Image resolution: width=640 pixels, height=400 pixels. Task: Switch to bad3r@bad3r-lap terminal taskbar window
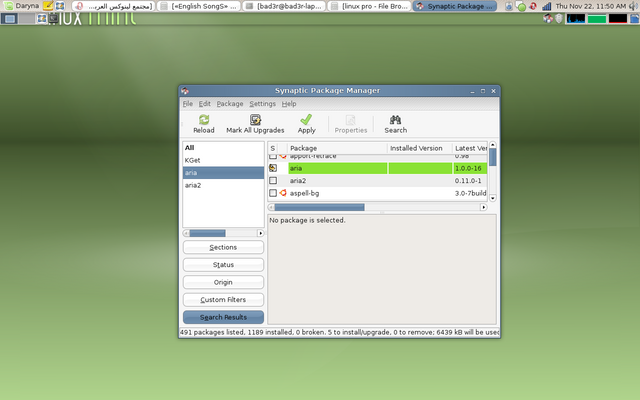click(284, 6)
